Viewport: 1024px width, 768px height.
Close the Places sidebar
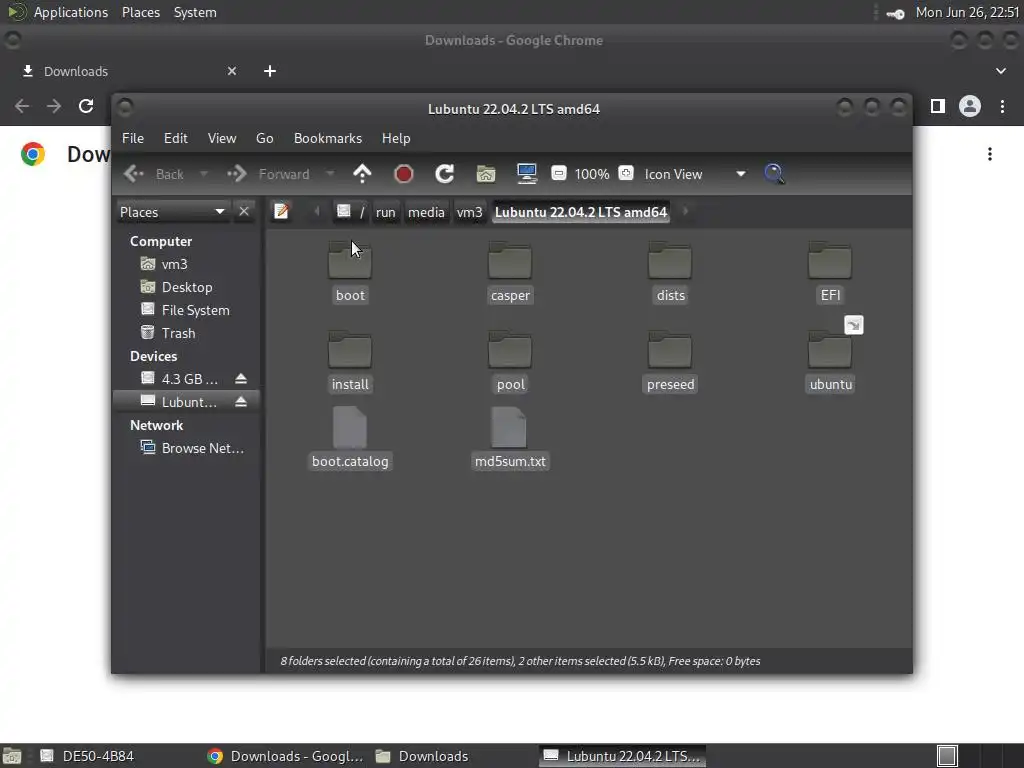(244, 212)
